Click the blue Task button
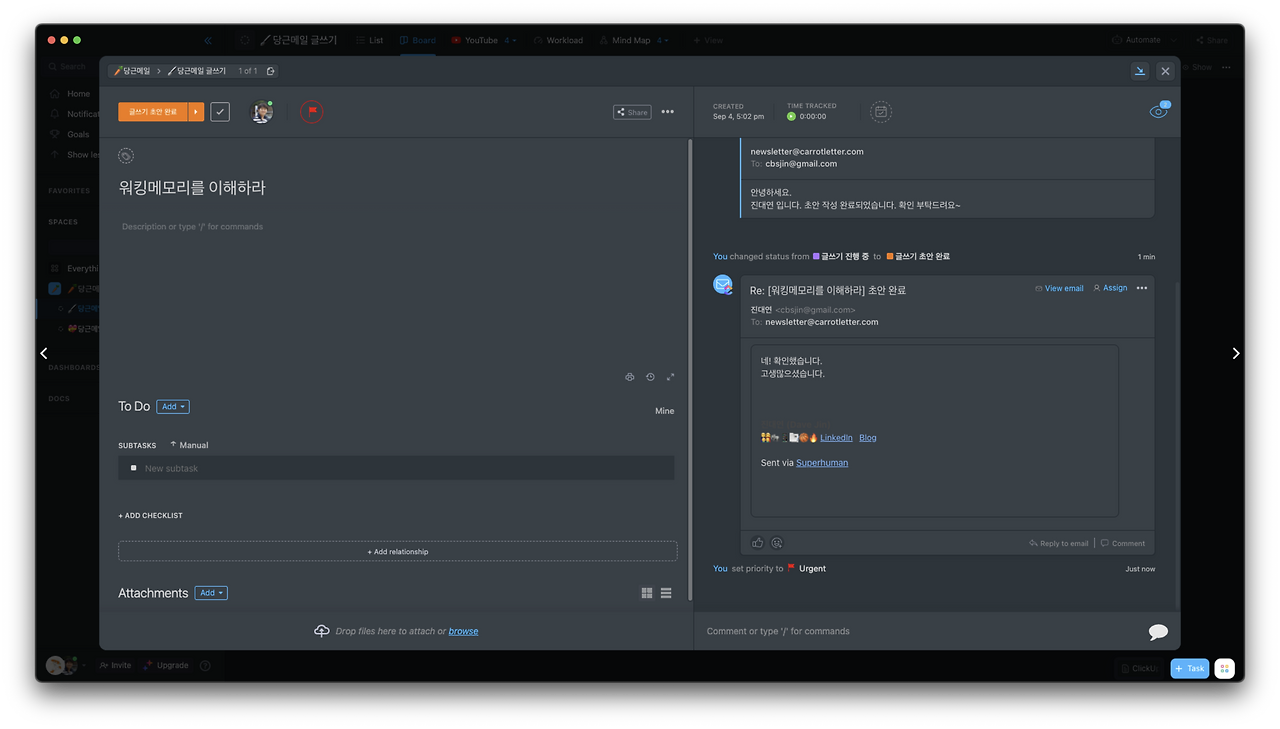Screen dimensions: 1280x729 pyautogui.click(x=1190, y=669)
